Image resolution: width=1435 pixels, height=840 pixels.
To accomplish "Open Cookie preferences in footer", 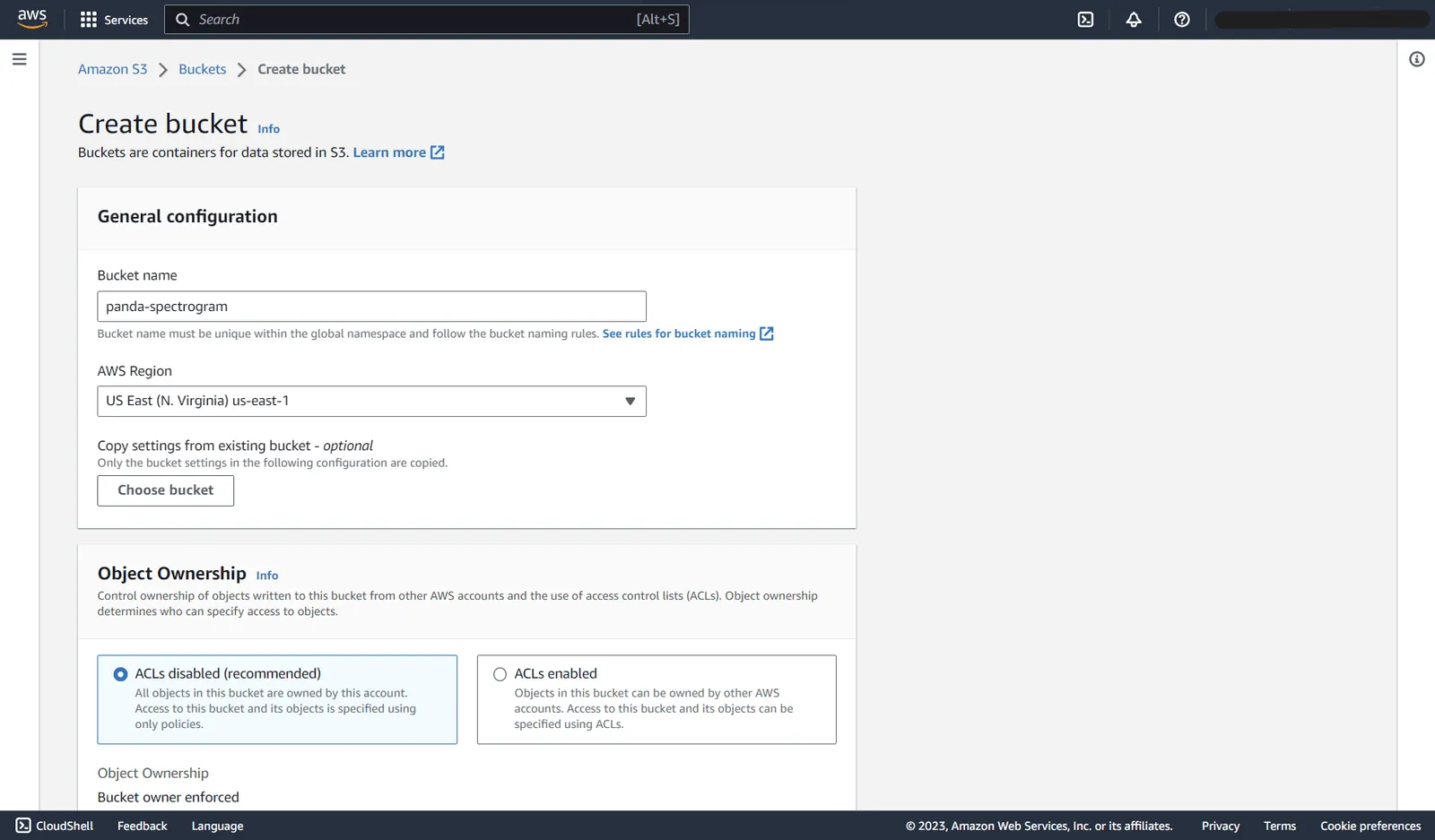I will (x=1370, y=826).
